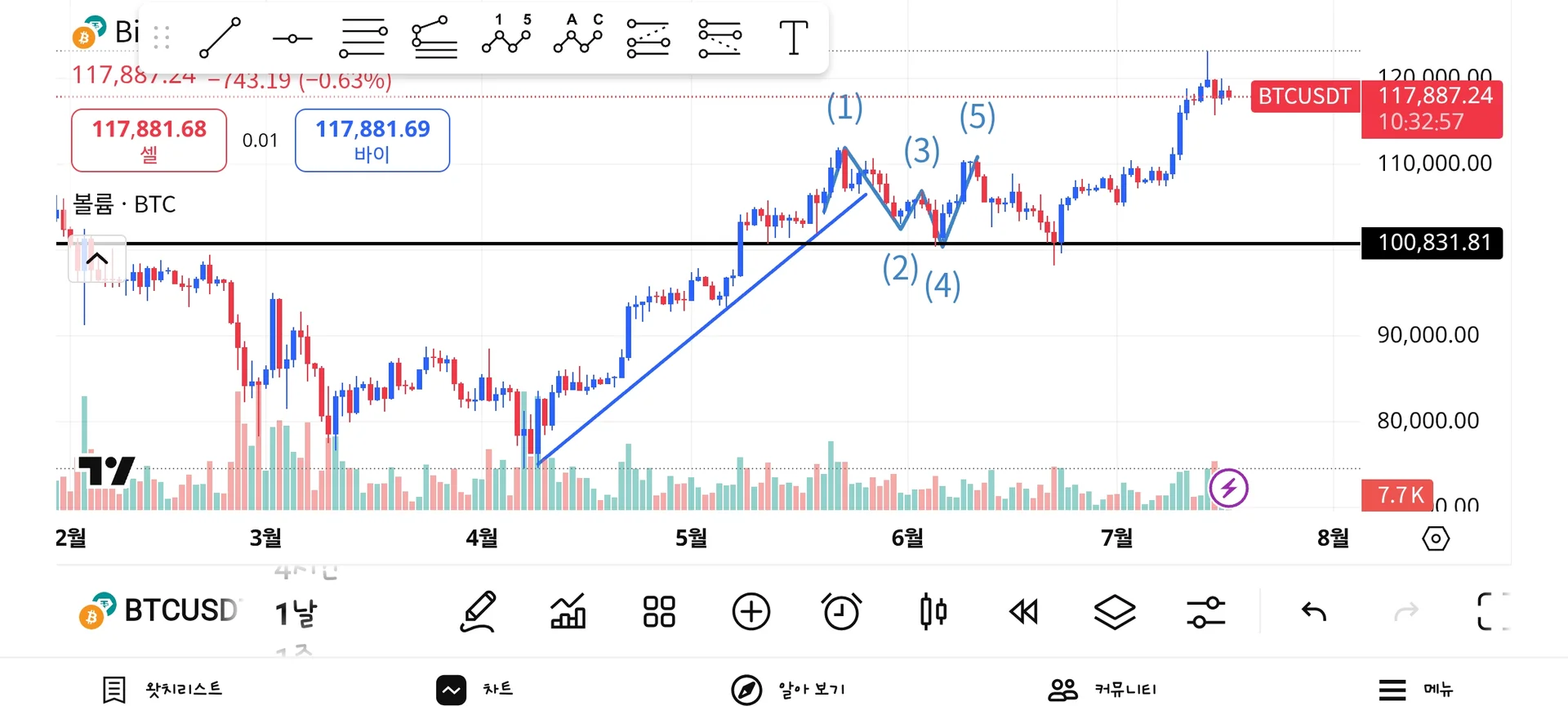Click the 100,831.81 horizontal line price label
Viewport: 1568px width, 724px height.
tap(1432, 243)
